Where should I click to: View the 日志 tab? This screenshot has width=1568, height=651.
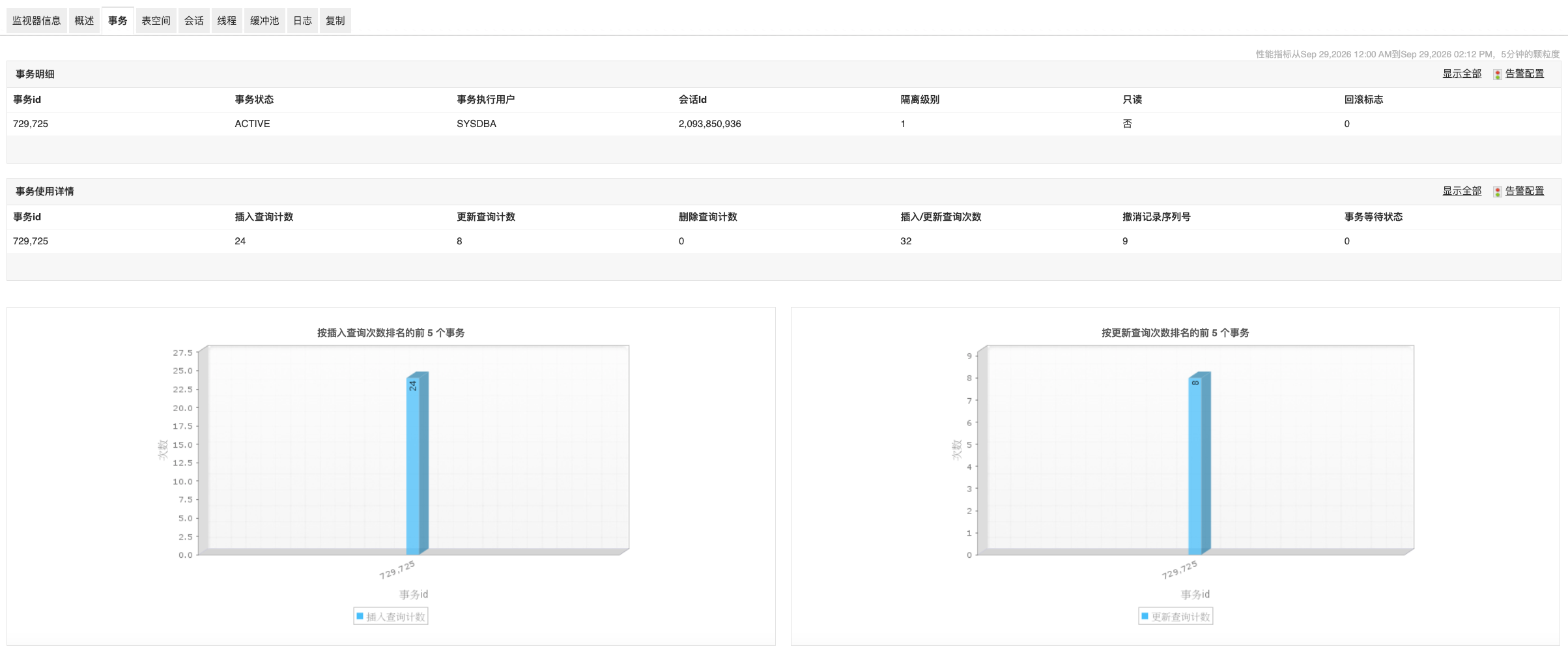[302, 21]
